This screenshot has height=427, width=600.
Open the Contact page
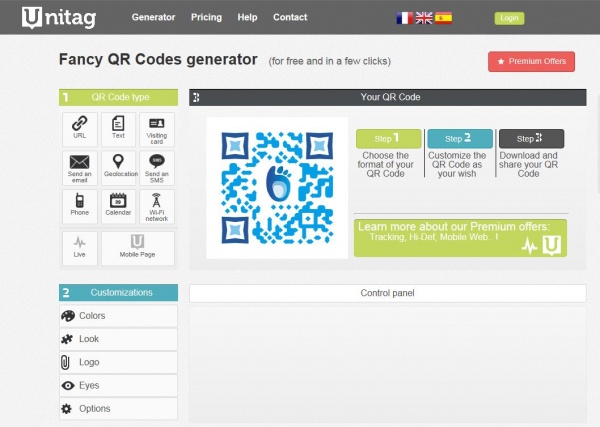[x=290, y=17]
